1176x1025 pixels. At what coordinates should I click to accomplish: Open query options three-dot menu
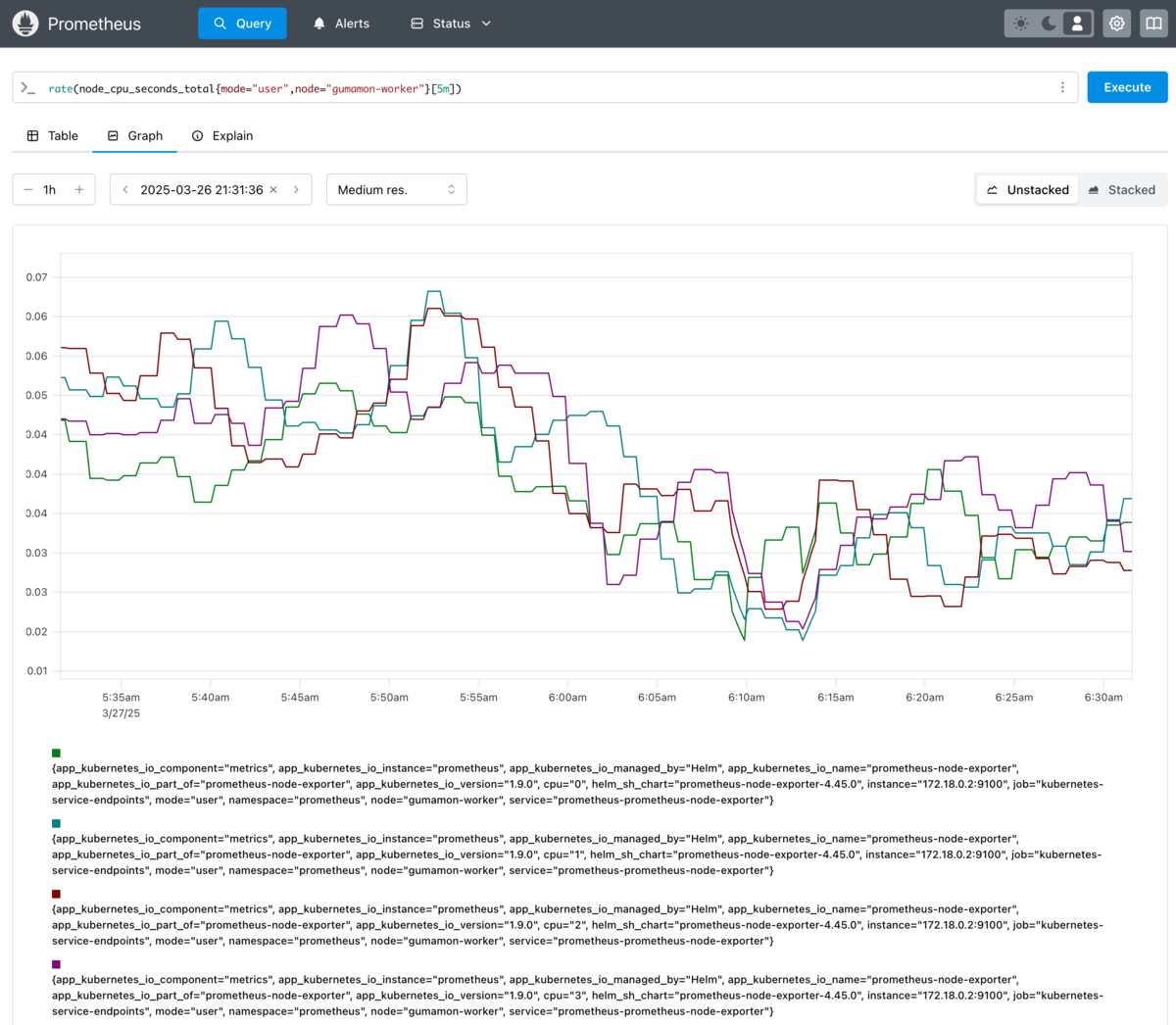point(1062,87)
